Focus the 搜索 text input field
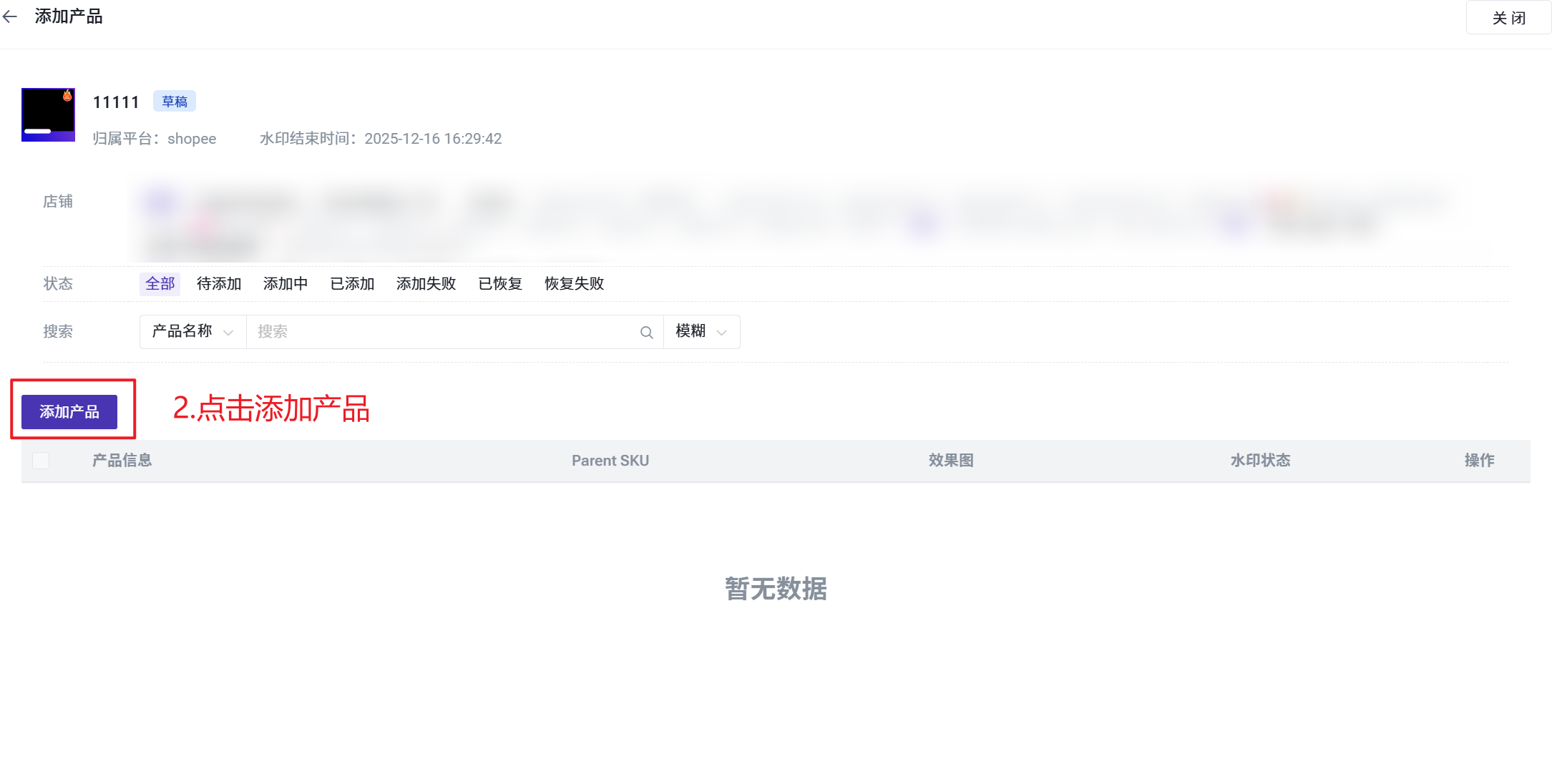Screen dimensions: 1552x784 tap(444, 332)
